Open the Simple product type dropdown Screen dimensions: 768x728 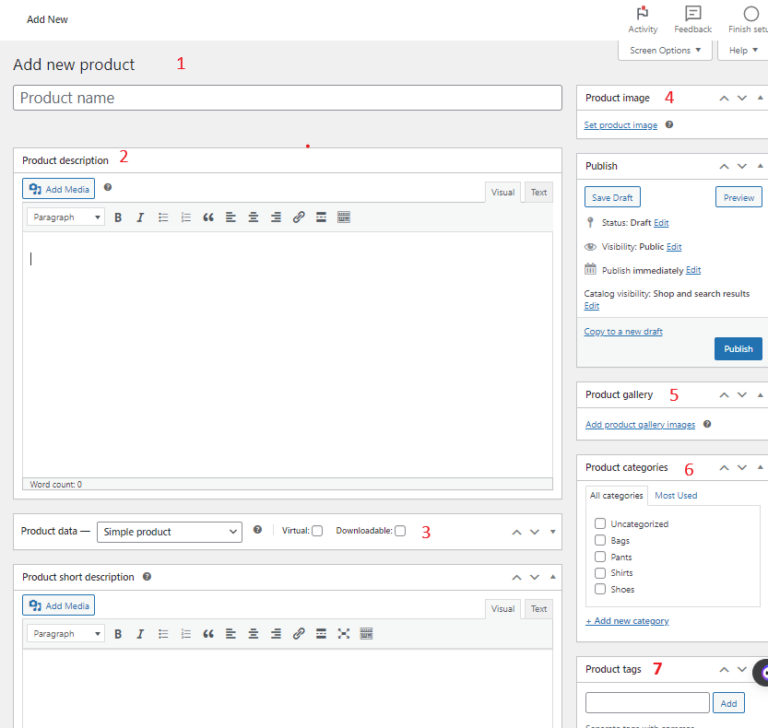tap(169, 532)
